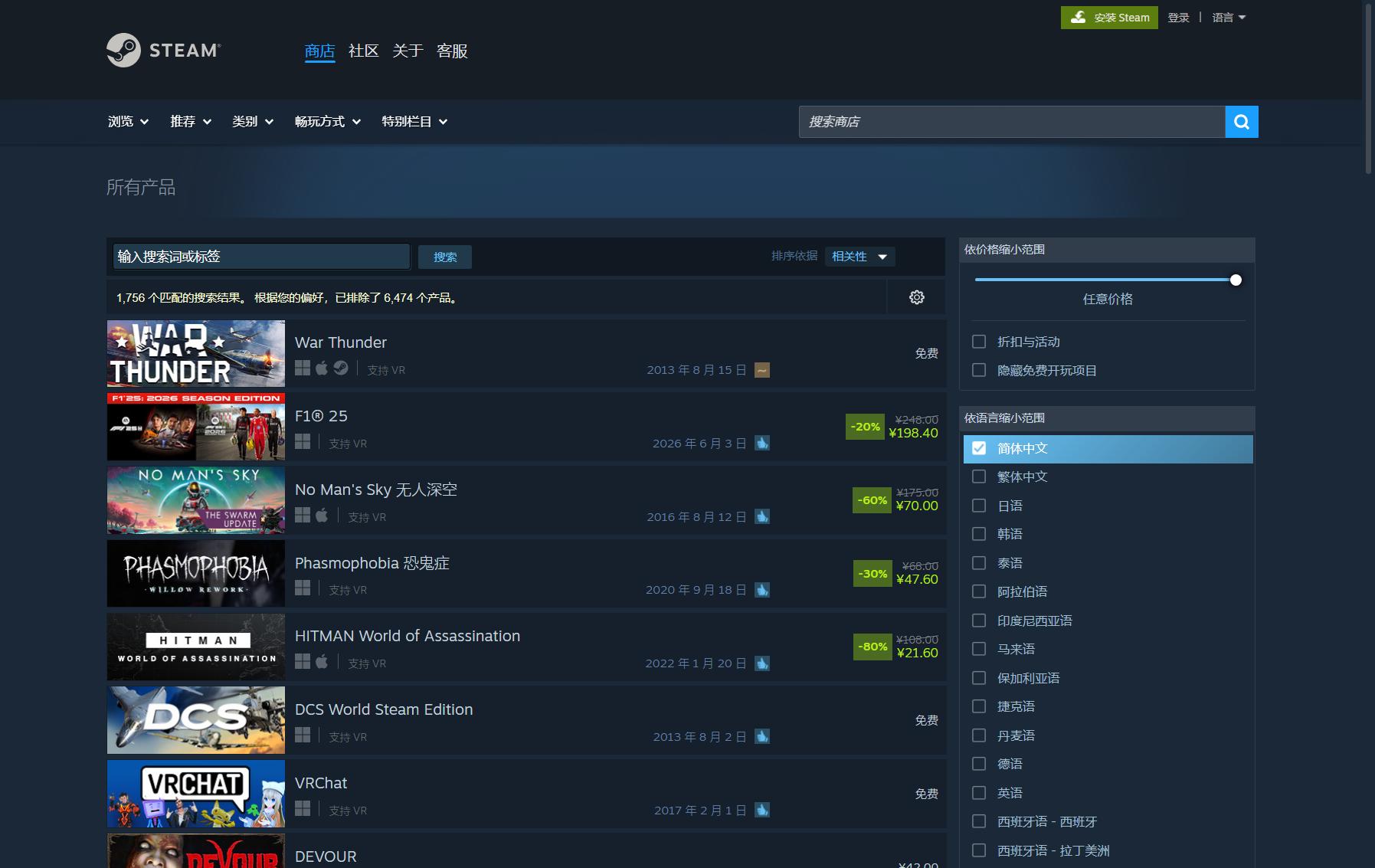Click the 安装 Steam button
The width and height of the screenshot is (1375, 868).
(x=1109, y=18)
